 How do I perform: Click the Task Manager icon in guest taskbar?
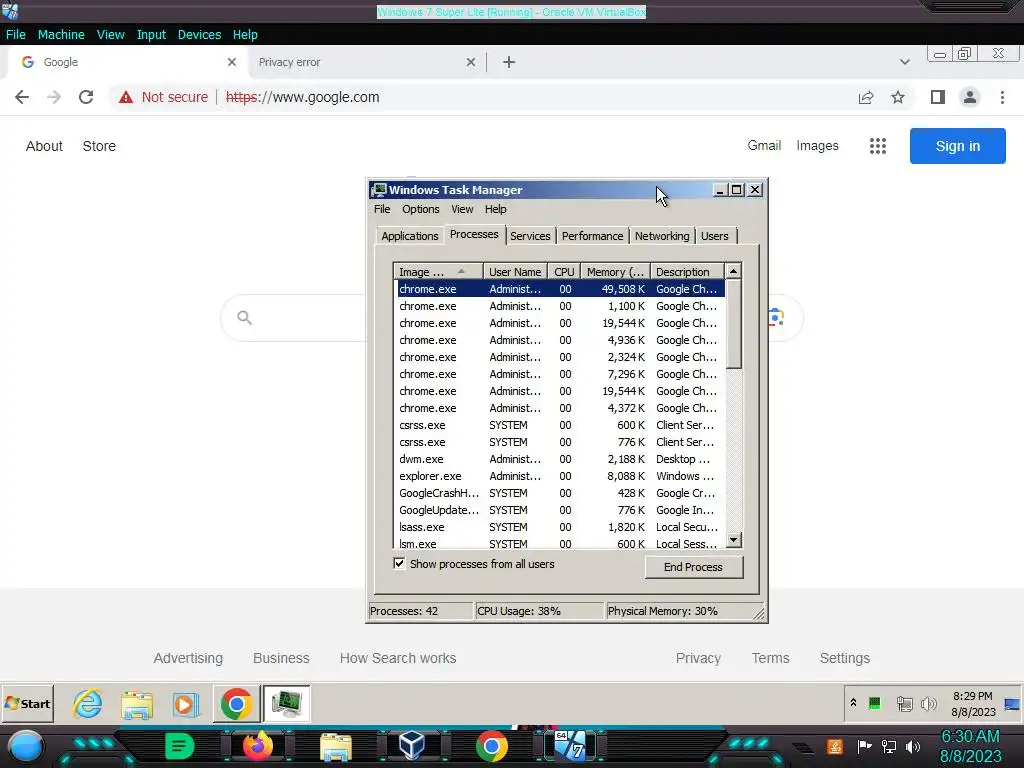click(286, 704)
